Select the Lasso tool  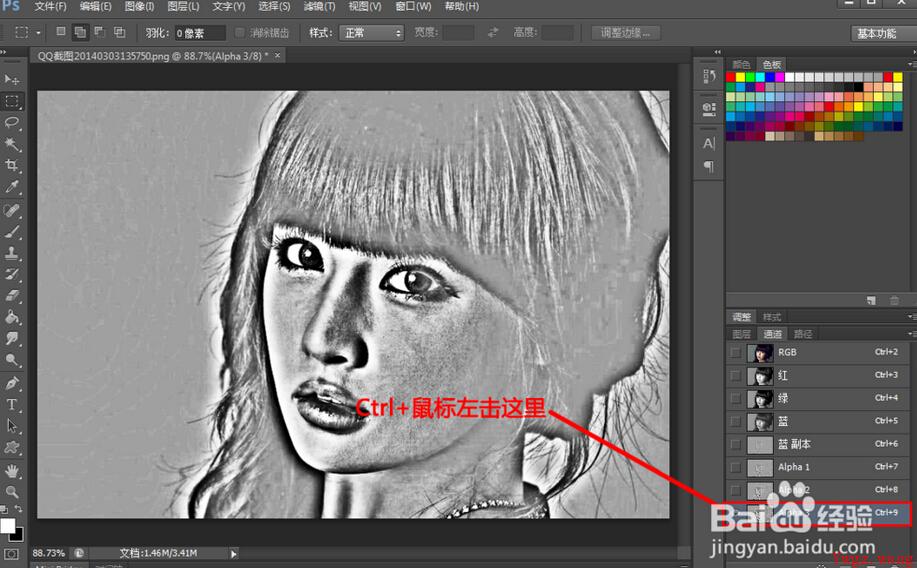click(12, 122)
